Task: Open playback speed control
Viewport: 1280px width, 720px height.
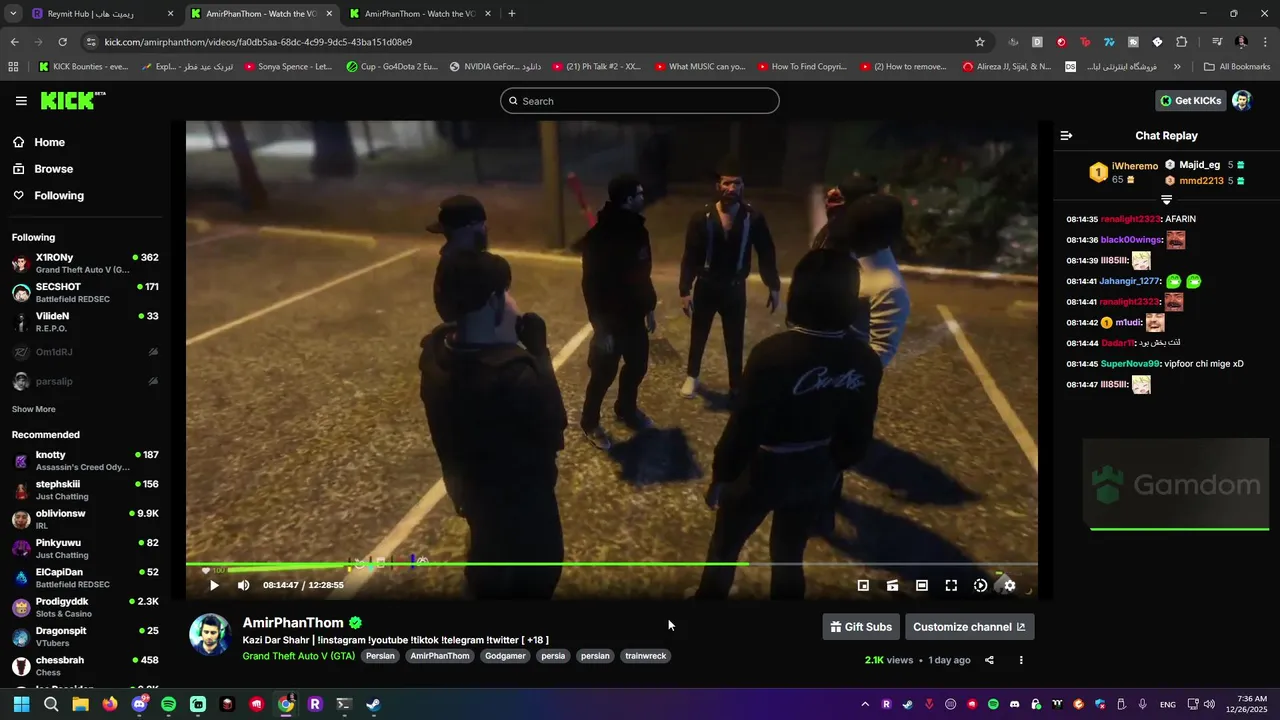Action: point(980,585)
